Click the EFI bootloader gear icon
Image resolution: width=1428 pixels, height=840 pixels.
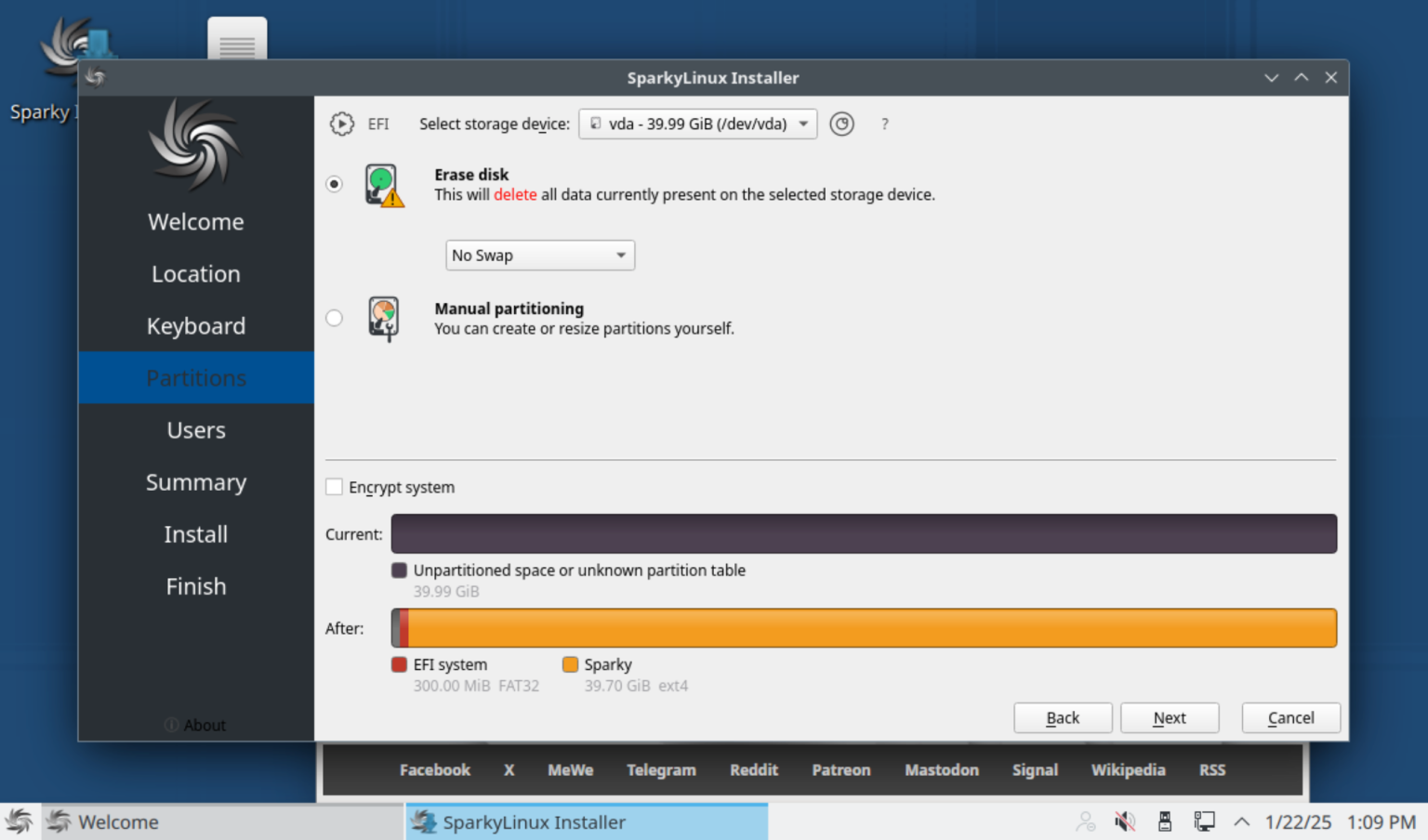point(341,124)
